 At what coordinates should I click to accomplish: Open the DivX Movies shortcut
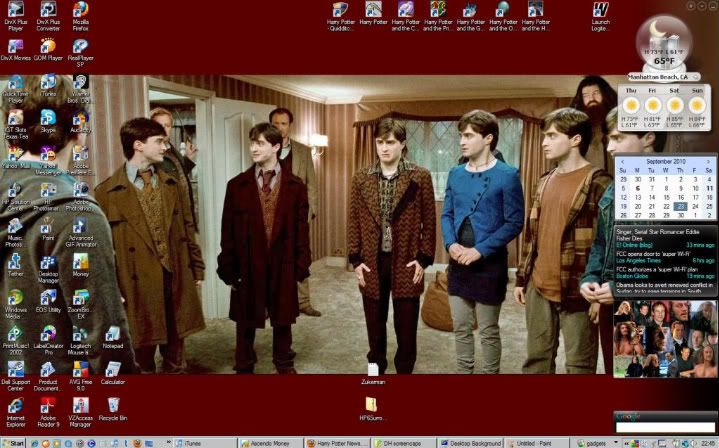(16, 50)
